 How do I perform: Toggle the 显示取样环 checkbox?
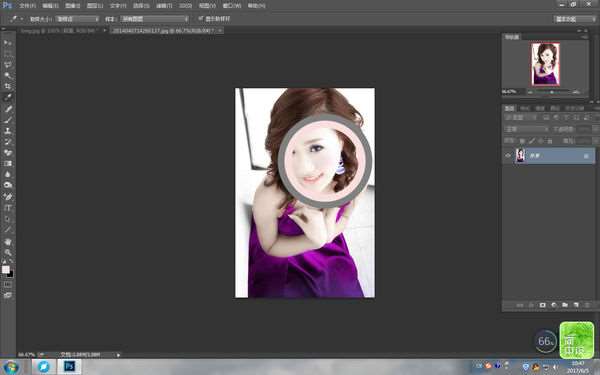click(x=200, y=18)
